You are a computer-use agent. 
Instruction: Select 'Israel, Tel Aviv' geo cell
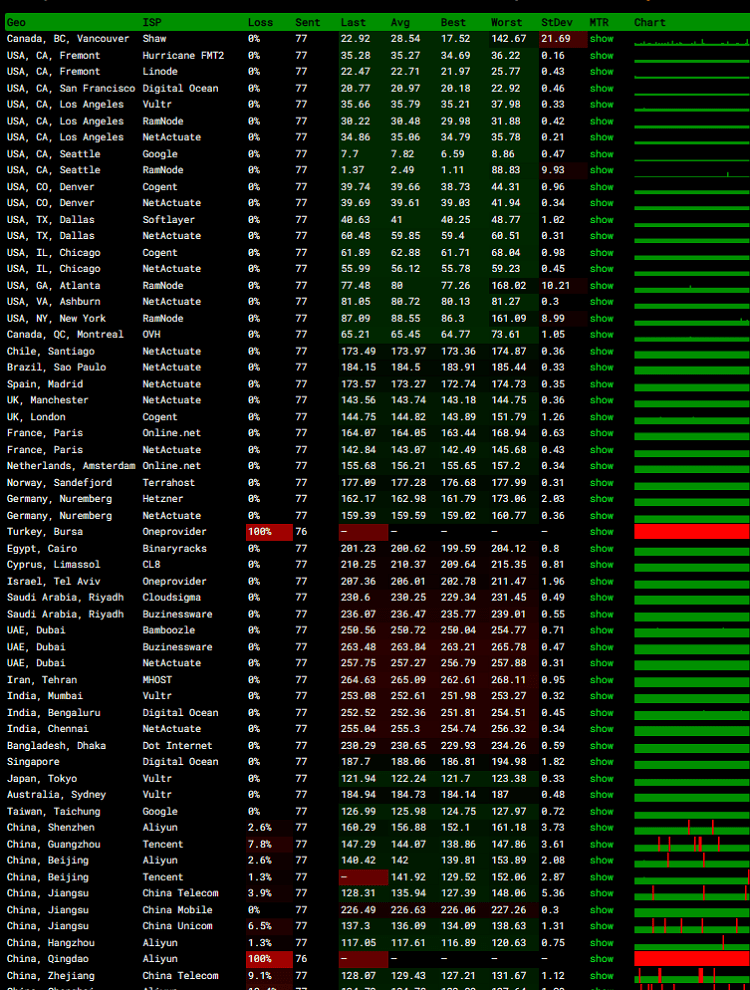(54, 581)
